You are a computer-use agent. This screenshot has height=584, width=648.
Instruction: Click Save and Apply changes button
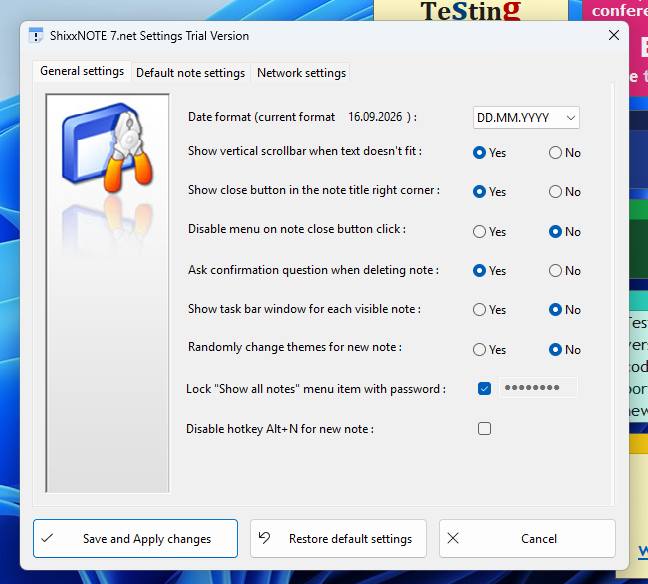pyautogui.click(x=136, y=539)
